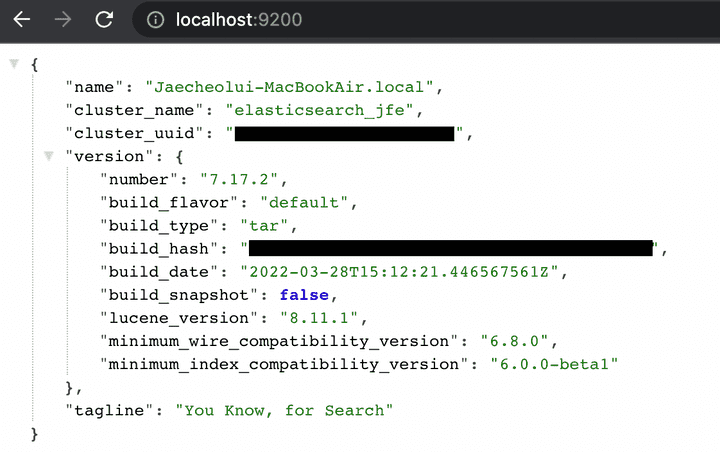Click the "number" key

click(x=139, y=180)
